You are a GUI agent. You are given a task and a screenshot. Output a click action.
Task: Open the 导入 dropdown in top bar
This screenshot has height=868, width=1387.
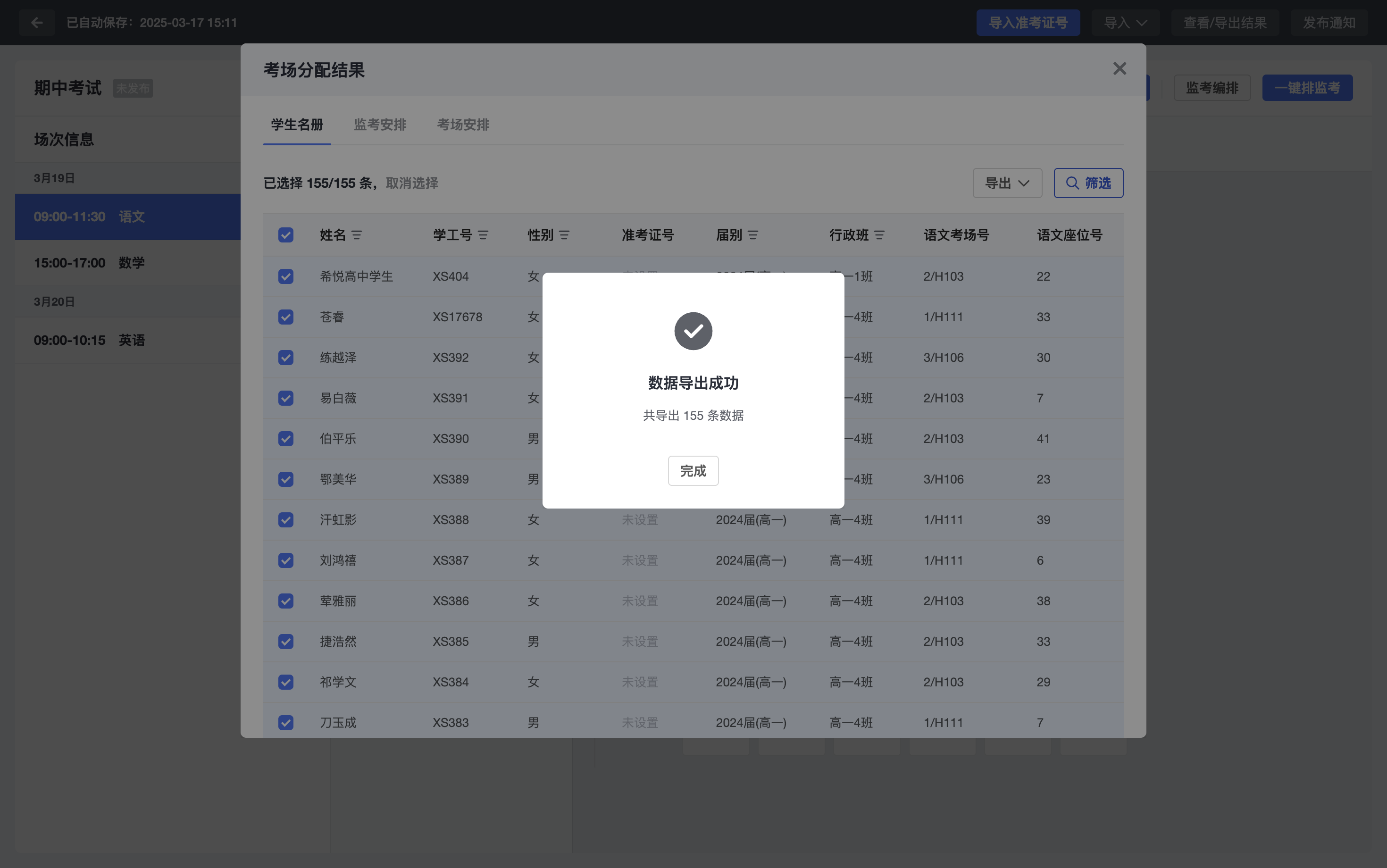coord(1125,22)
